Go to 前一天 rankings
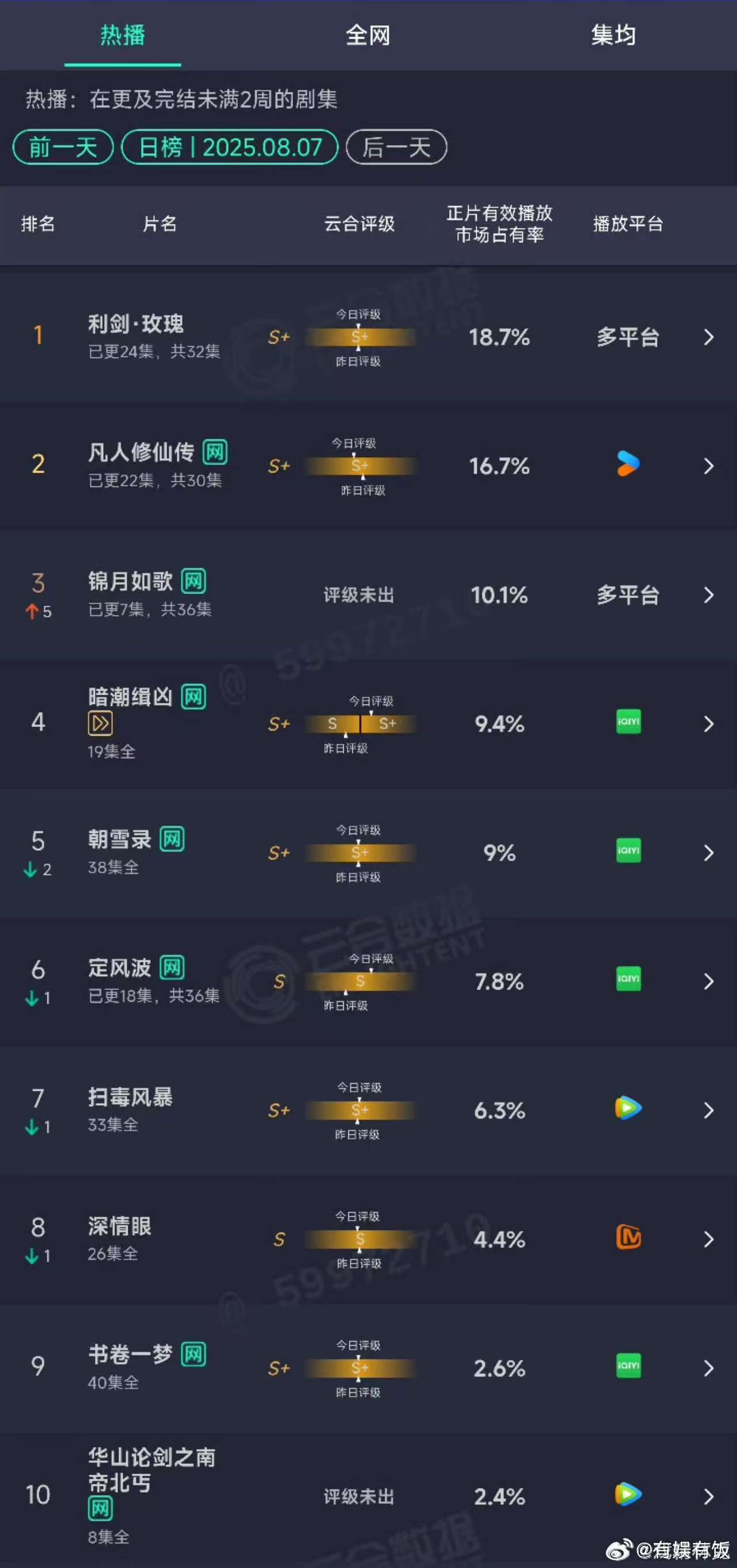Viewport: 737px width, 1568px height. [x=63, y=147]
